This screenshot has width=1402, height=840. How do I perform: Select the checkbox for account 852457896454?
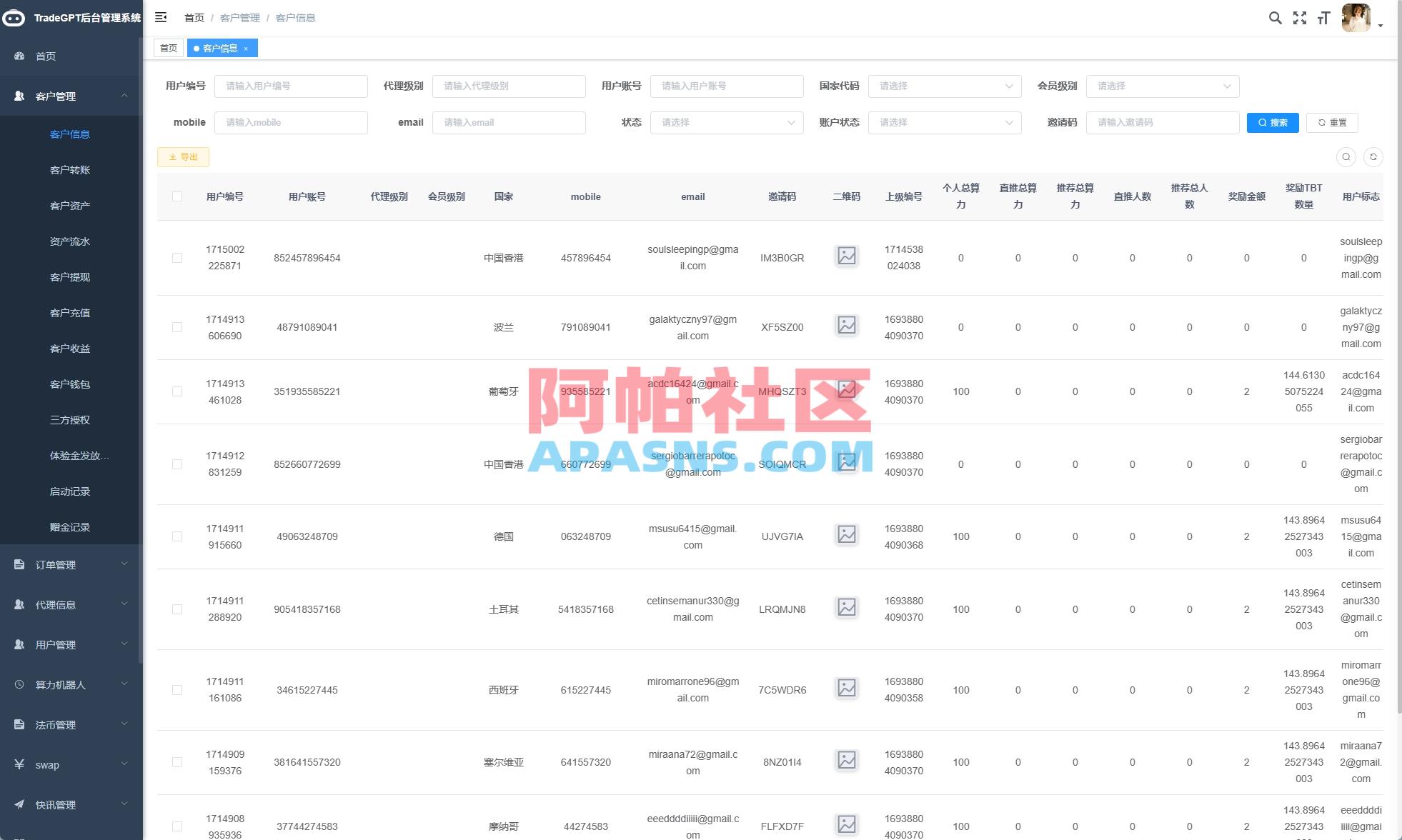177,258
